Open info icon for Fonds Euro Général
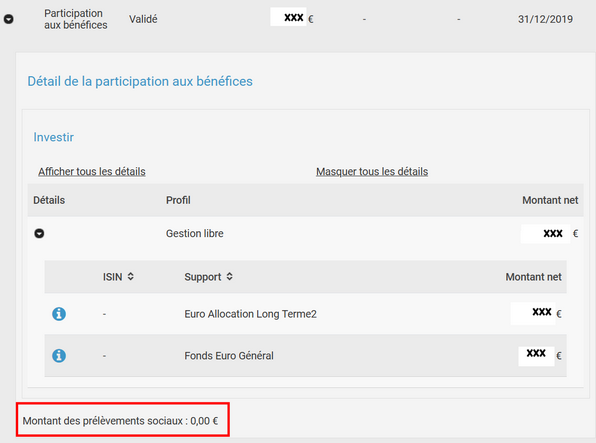Viewport: 596px width, 443px height. pyautogui.click(x=59, y=356)
